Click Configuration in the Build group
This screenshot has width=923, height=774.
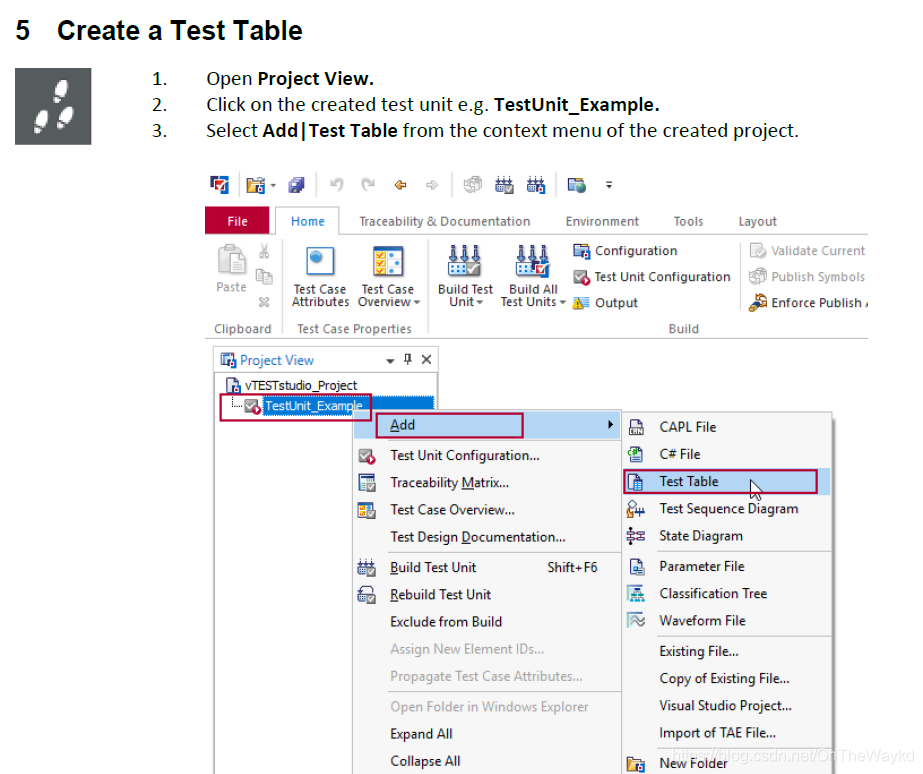coord(625,251)
